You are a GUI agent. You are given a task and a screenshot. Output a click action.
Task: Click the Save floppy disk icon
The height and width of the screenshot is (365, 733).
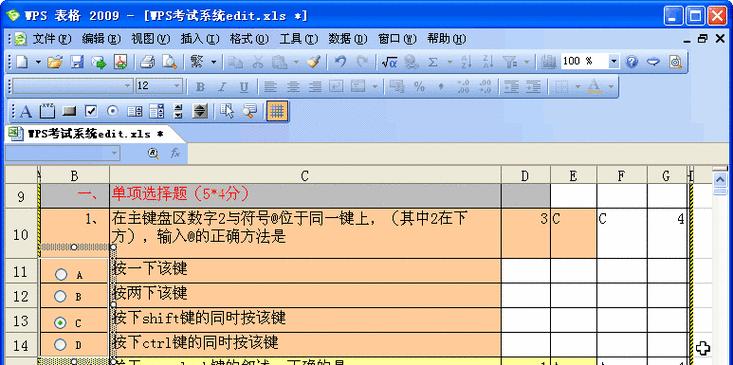tap(77, 62)
